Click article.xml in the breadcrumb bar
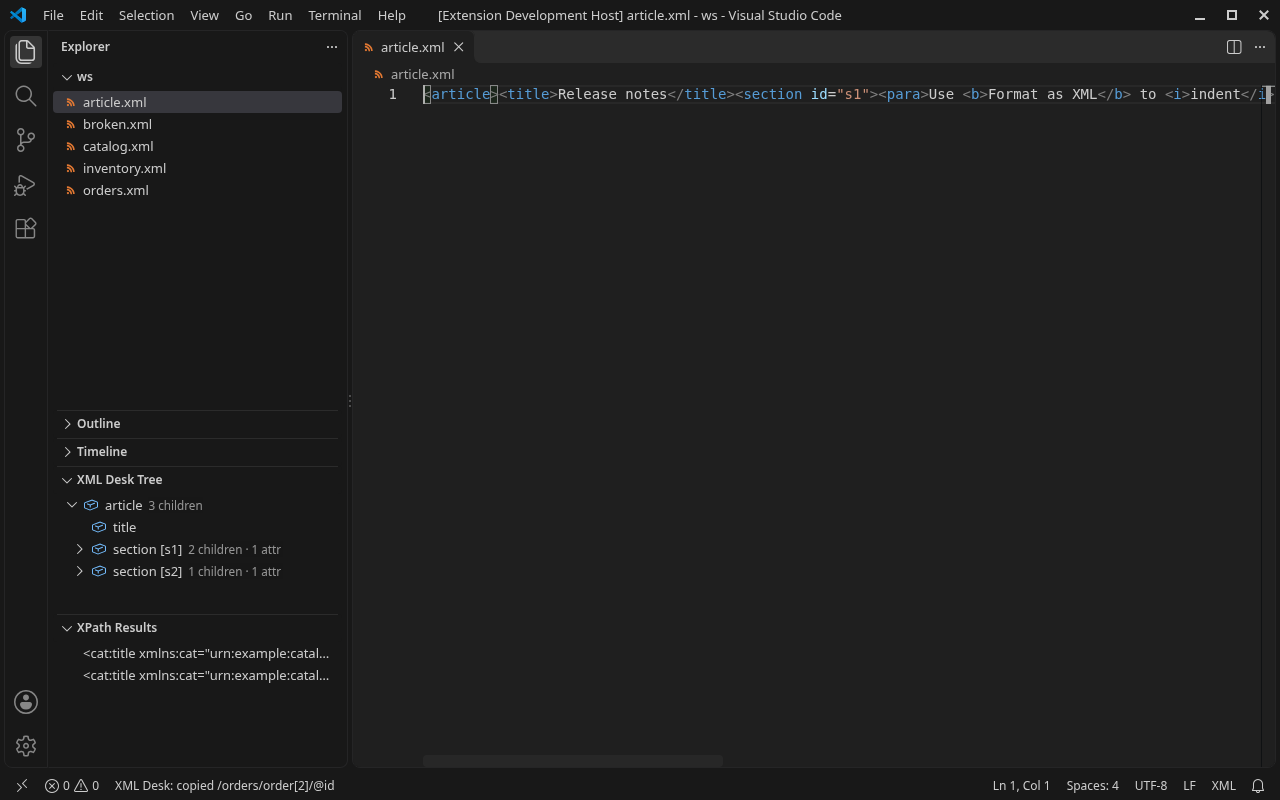The width and height of the screenshot is (1280, 800). pyautogui.click(x=422, y=74)
